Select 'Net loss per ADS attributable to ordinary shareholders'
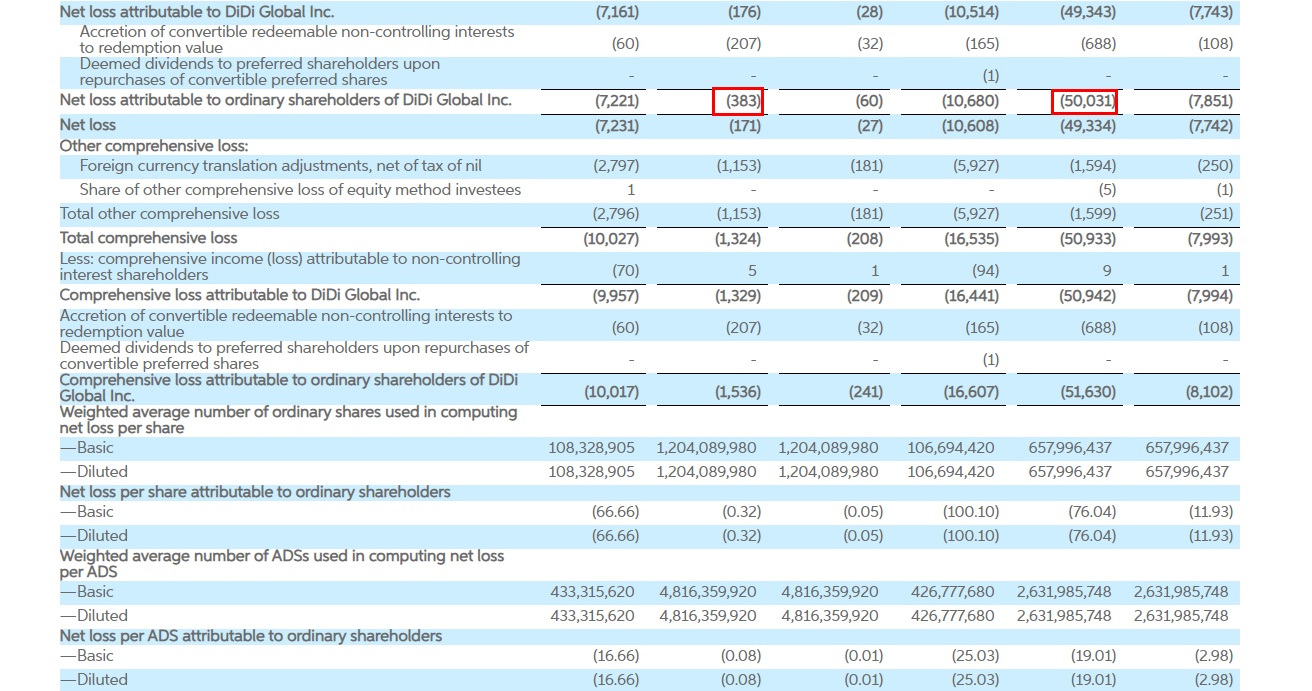This screenshot has width=1312, height=691. (251, 636)
